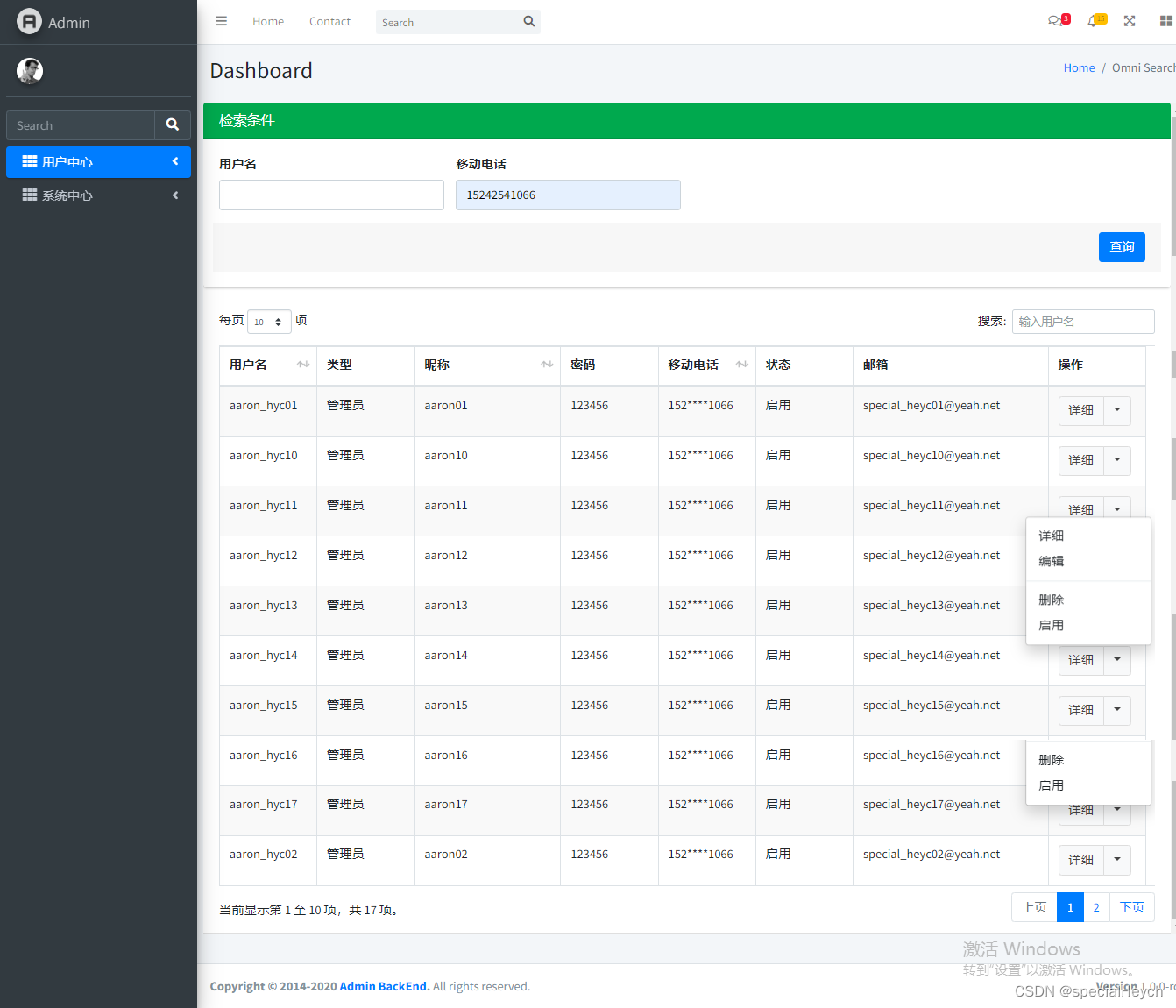The image size is (1176, 1008).
Task: Click the 输入用户名 search input field
Action: click(x=1083, y=322)
